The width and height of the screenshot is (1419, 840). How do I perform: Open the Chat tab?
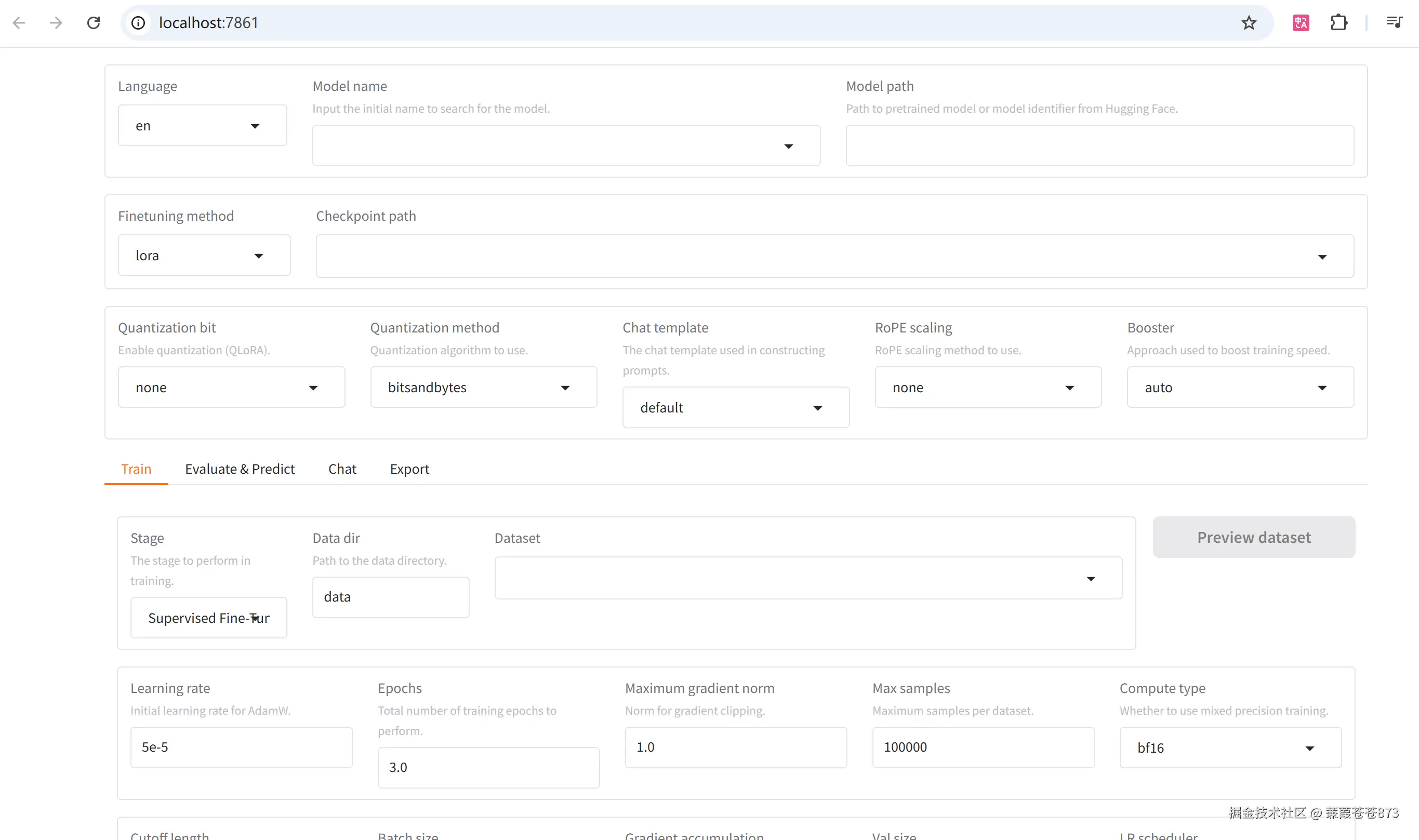342,469
